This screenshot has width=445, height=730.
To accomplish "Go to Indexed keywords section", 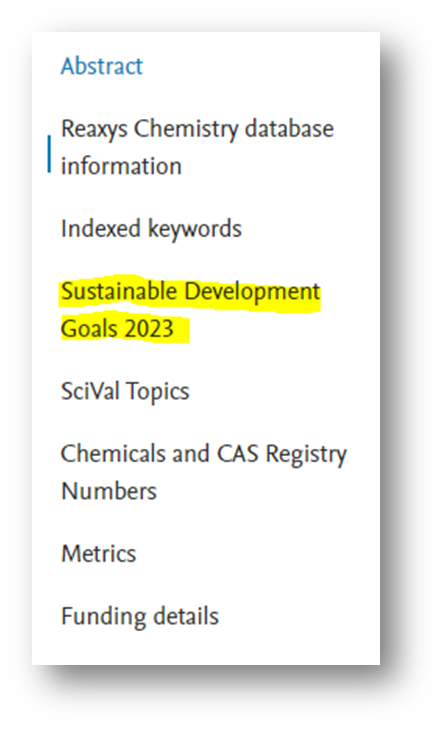I will coord(151,229).
